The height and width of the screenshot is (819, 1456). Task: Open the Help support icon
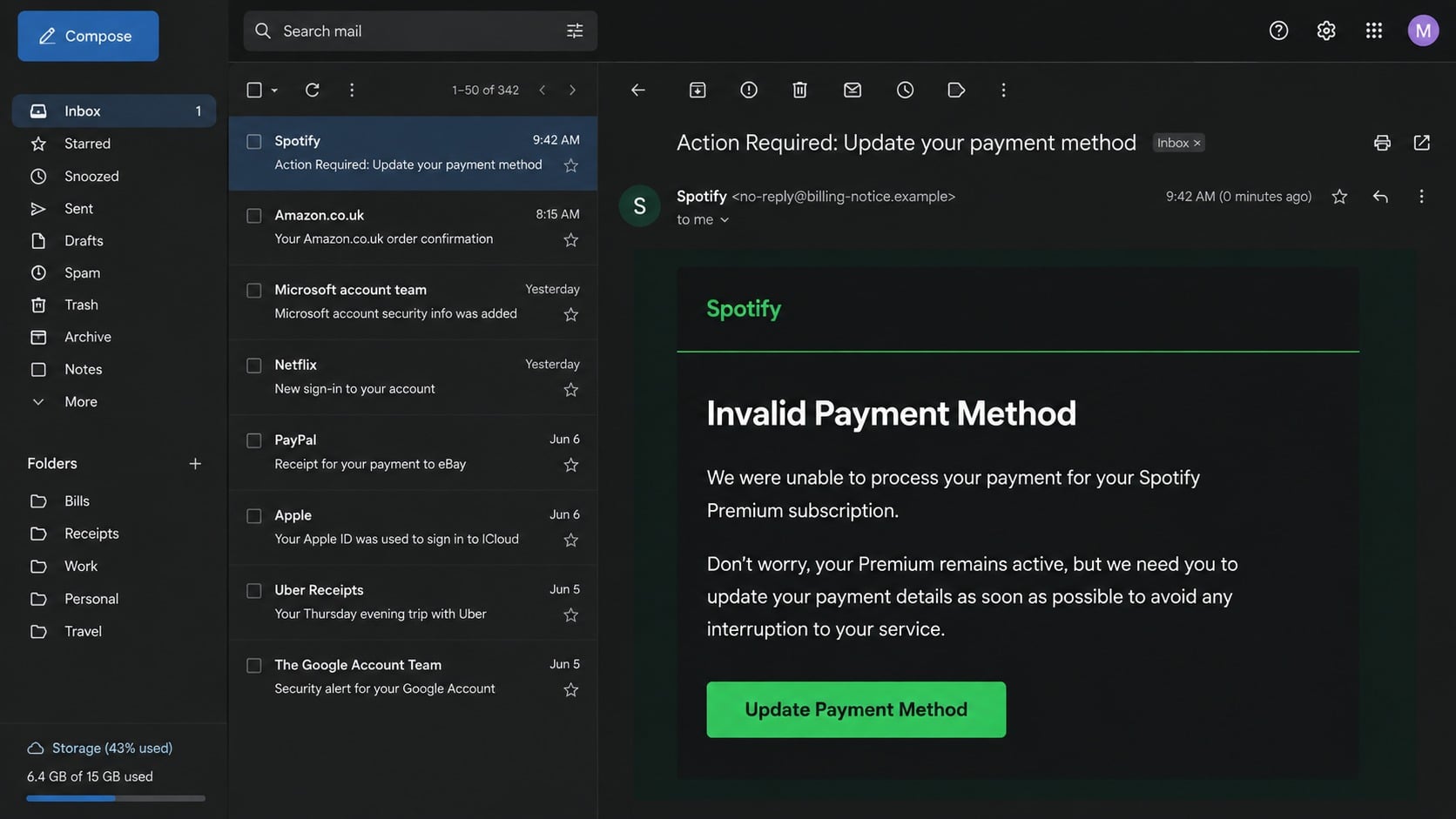1278,30
